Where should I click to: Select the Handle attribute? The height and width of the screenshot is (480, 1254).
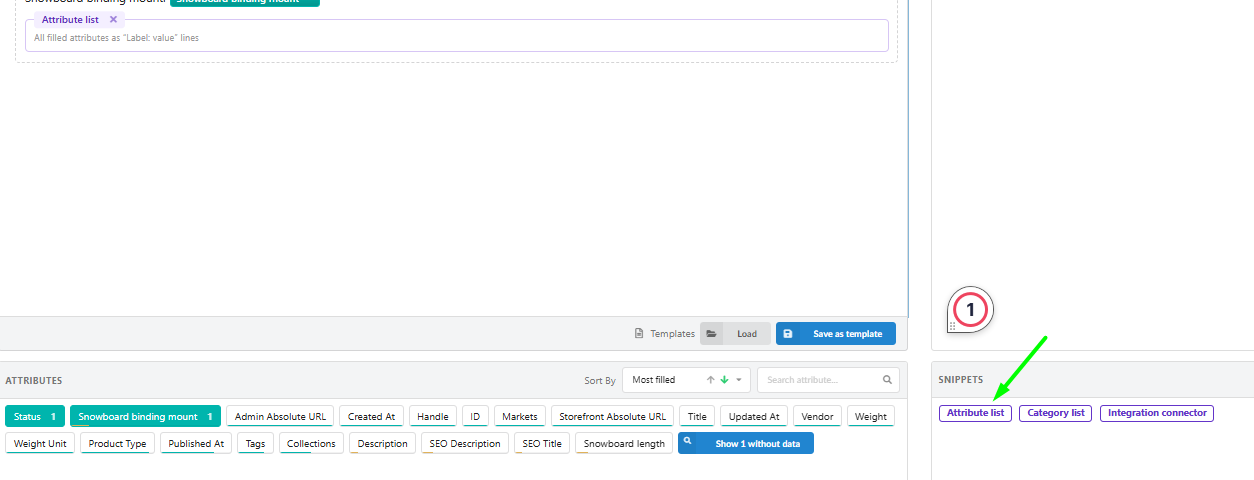(433, 416)
